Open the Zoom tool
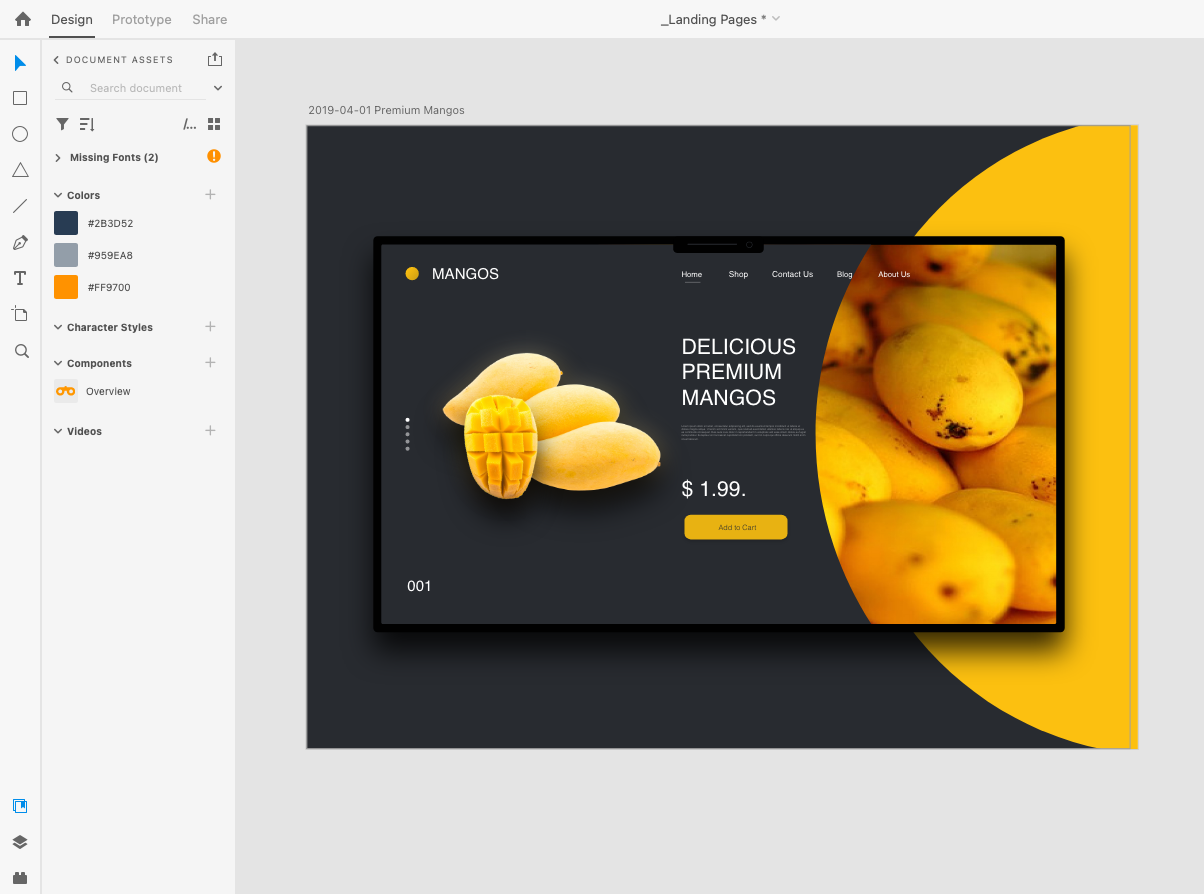Viewport: 1204px width, 894px height. pyautogui.click(x=19, y=350)
